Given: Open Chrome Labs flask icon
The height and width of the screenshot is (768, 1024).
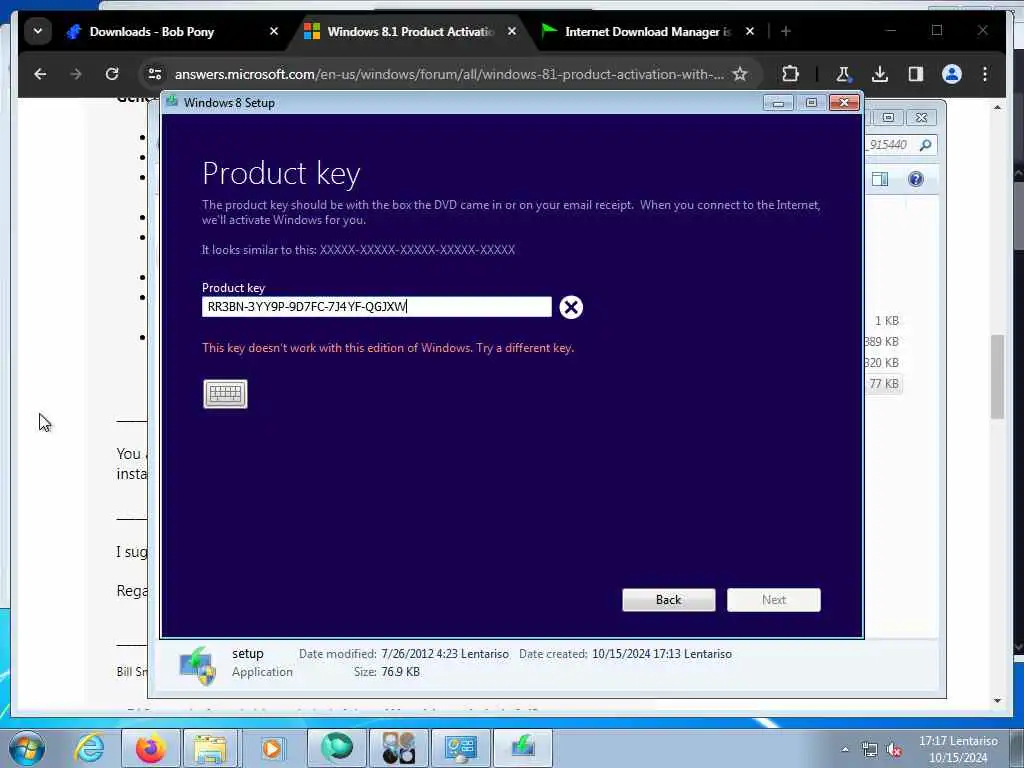Looking at the screenshot, I should coord(843,74).
